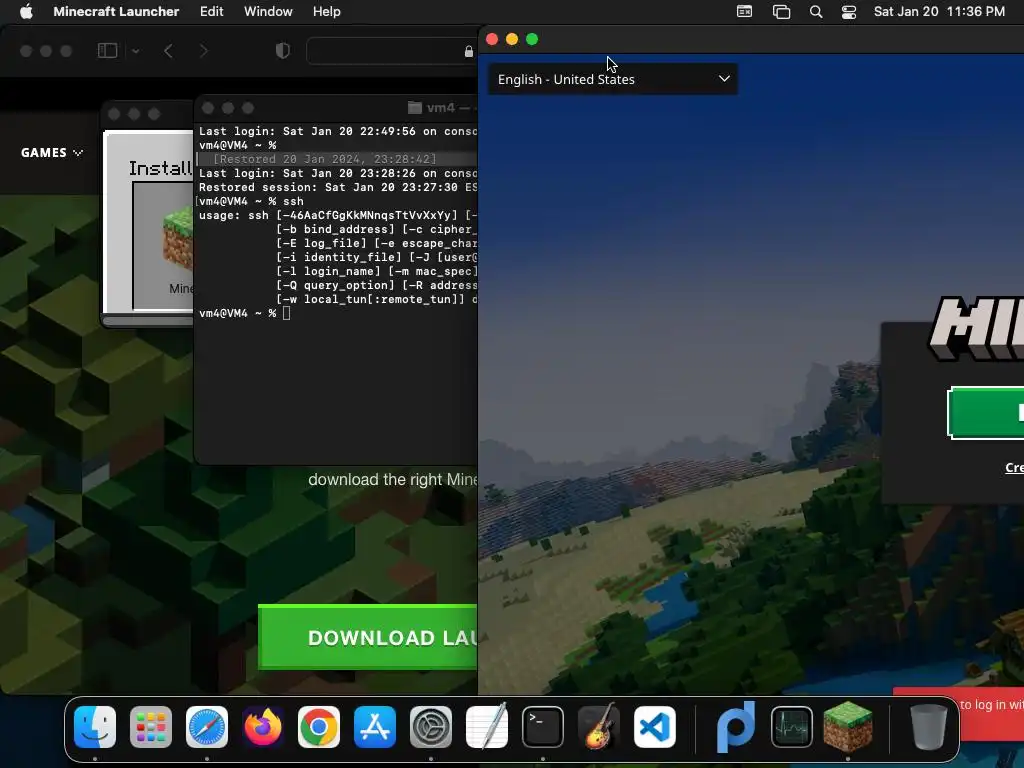The height and width of the screenshot is (768, 1024).
Task: Click the keyboard input menu bar icon
Action: 744,12
